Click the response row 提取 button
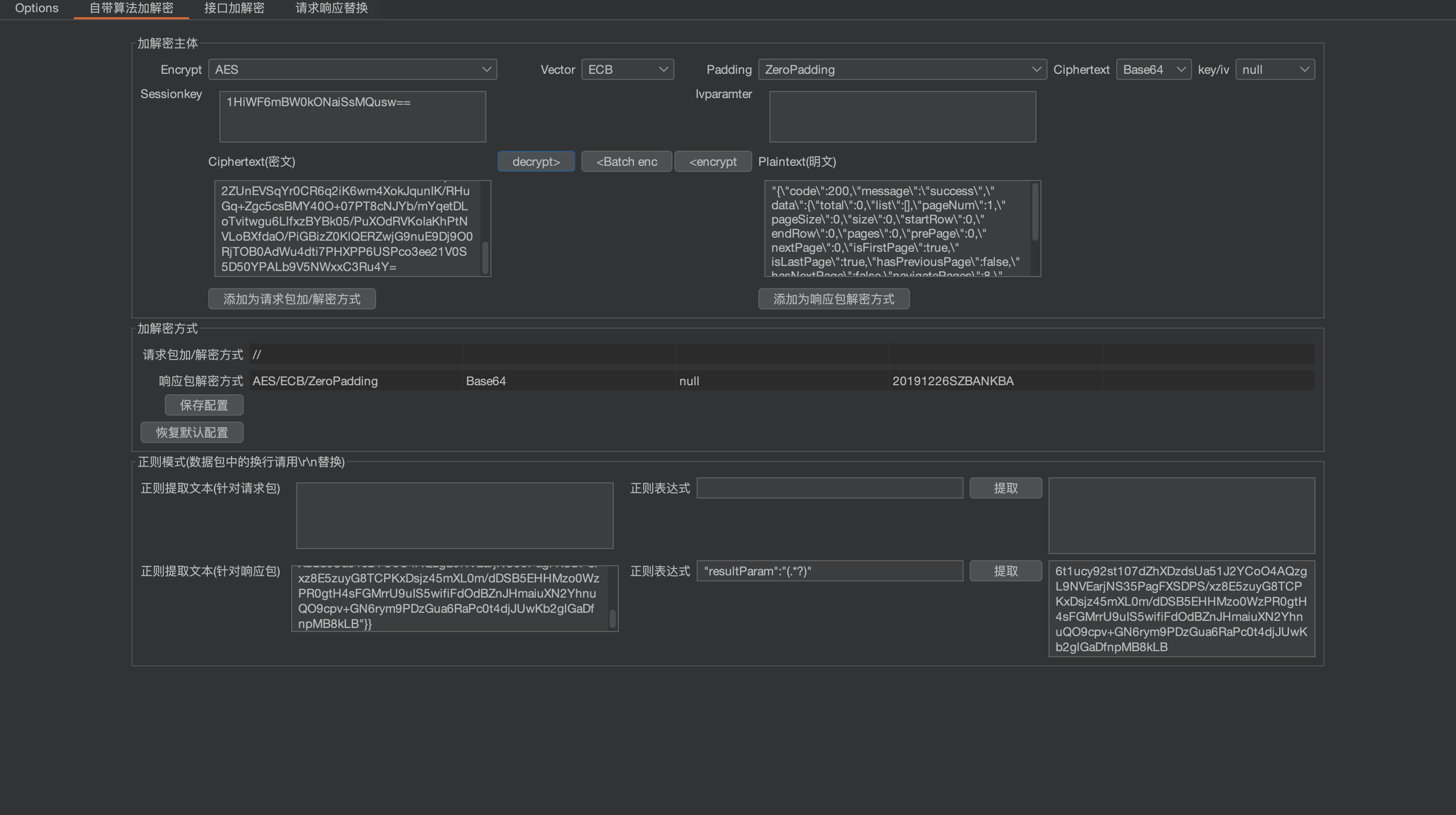The height and width of the screenshot is (815, 1456). click(1006, 571)
